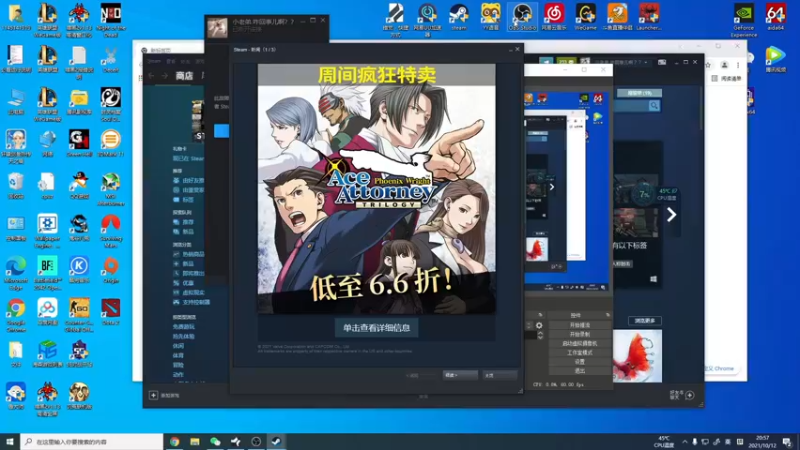
Task: Click the bookmark star in Chrome's address bar
Action: tap(708, 65)
